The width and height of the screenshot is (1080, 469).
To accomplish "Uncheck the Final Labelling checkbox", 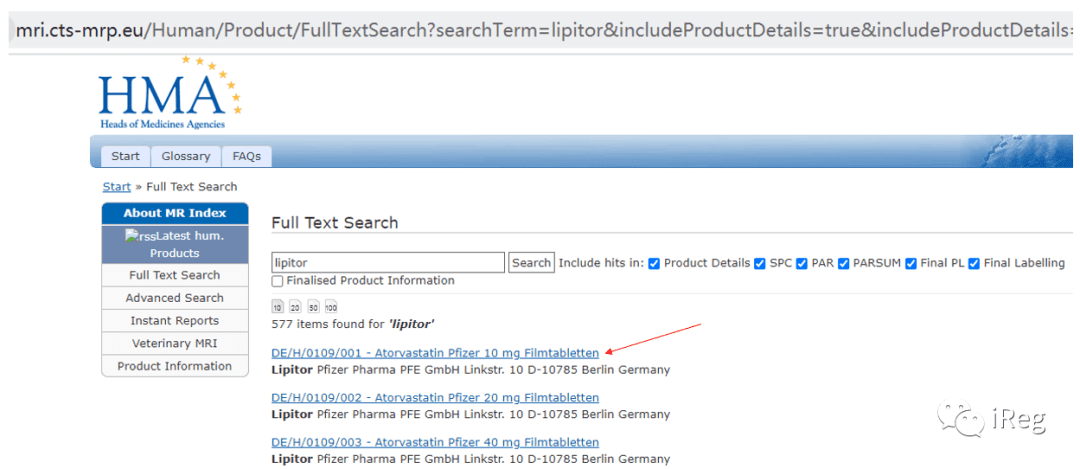I will point(974,263).
